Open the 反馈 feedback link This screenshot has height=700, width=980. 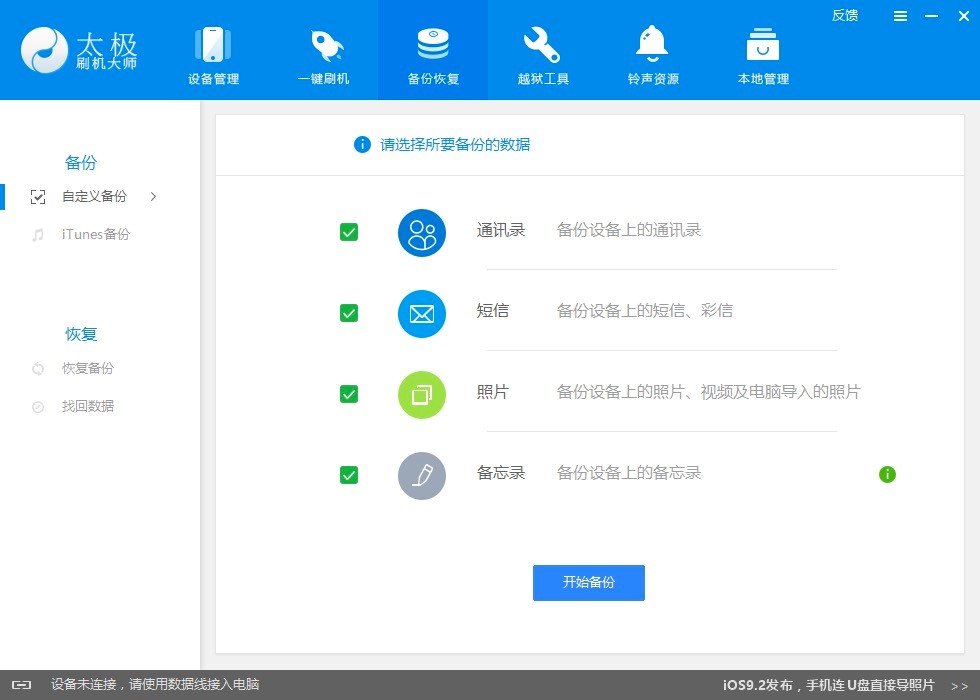844,15
